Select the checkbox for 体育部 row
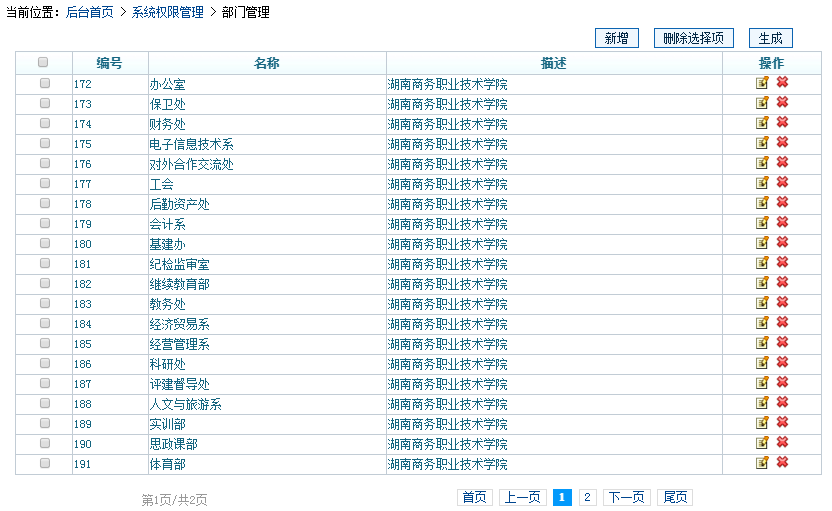The height and width of the screenshot is (511, 832). [x=45, y=463]
